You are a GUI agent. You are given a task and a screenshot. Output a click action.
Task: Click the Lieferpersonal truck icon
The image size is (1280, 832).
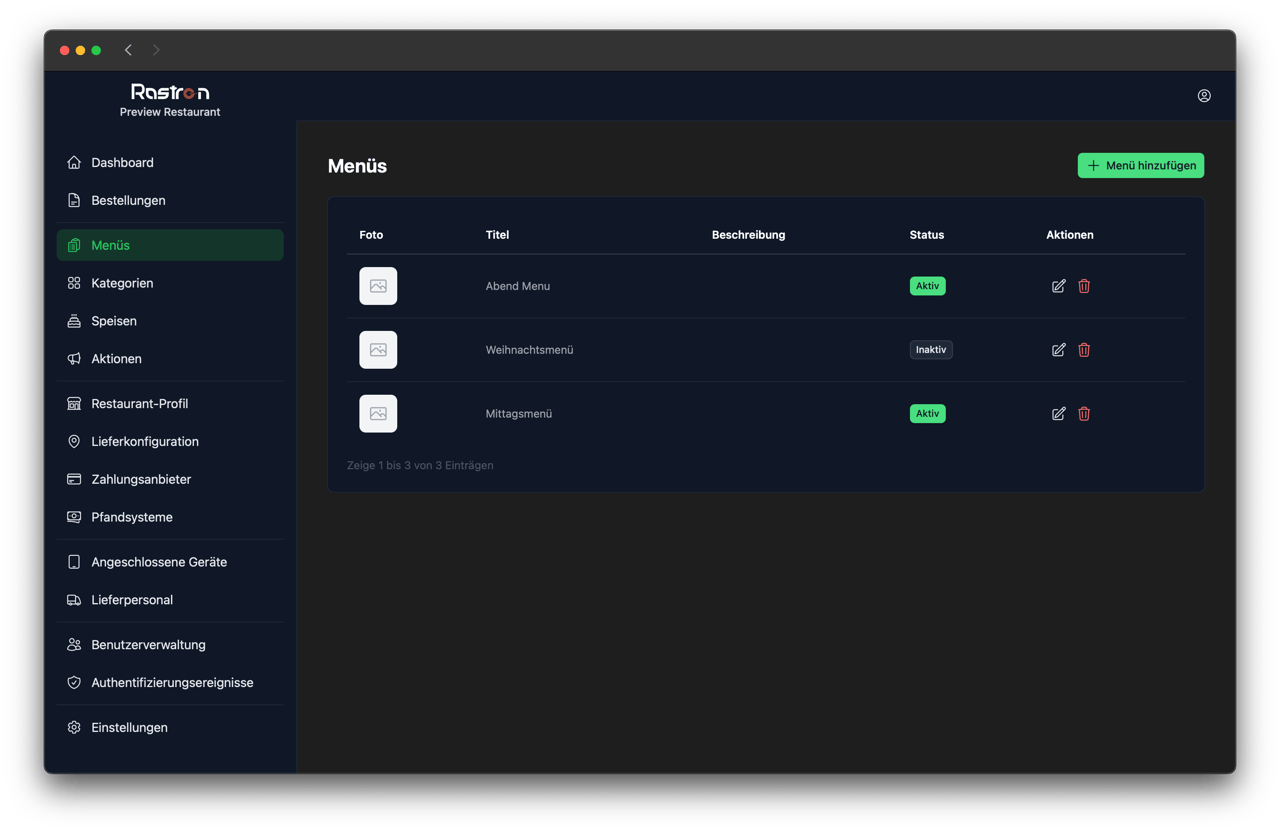(x=74, y=600)
